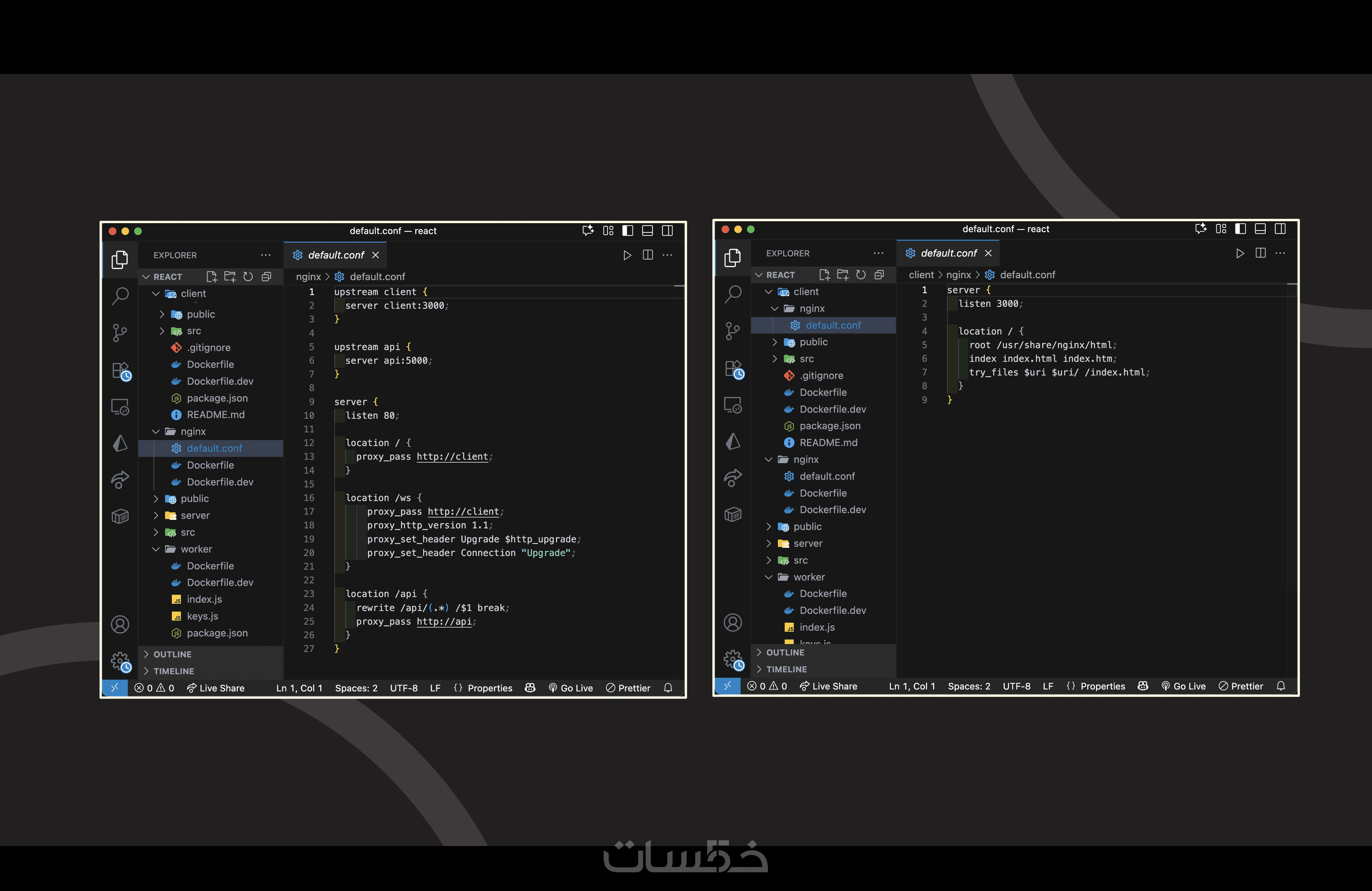The height and width of the screenshot is (891, 1372).
Task: Open Manage gear icon in right window
Action: [733, 659]
